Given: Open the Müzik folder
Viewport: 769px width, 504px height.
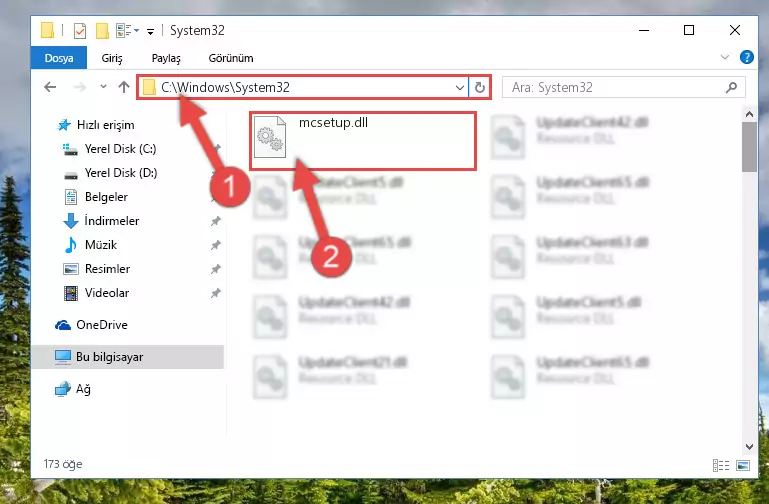Looking at the screenshot, I should tap(101, 245).
